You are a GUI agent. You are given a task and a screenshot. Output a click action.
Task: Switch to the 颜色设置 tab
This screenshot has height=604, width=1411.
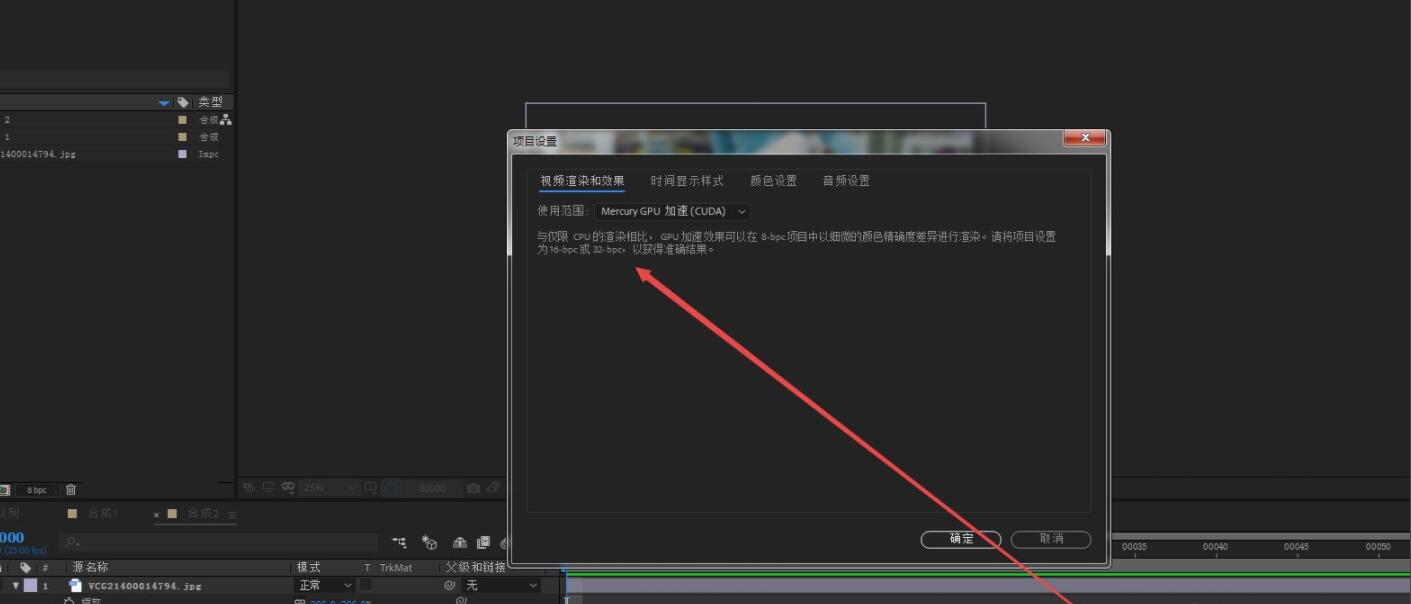tap(773, 180)
